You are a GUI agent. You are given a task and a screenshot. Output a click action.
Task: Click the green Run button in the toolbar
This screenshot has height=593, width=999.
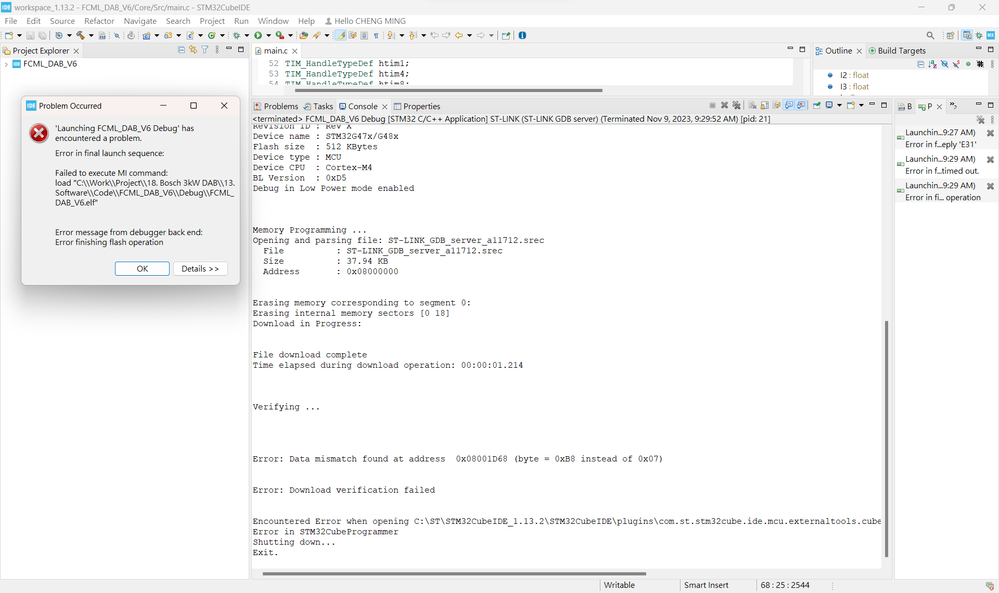(x=258, y=35)
